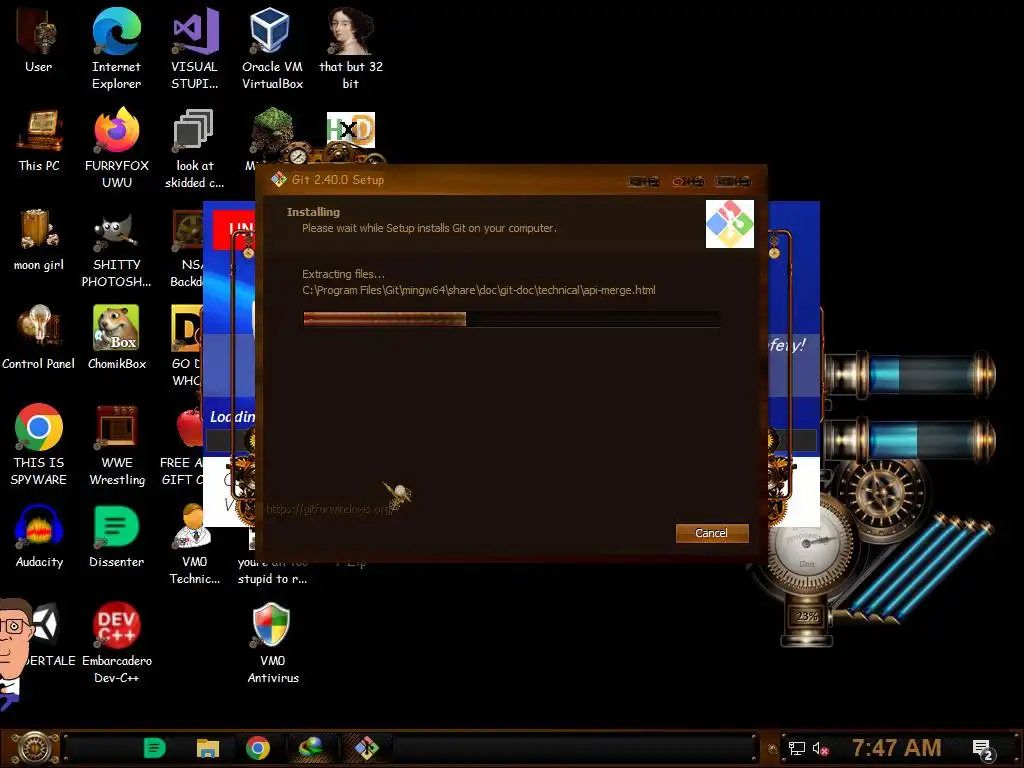The width and height of the screenshot is (1024, 768).
Task: Open the network tray icon
Action: [796, 748]
